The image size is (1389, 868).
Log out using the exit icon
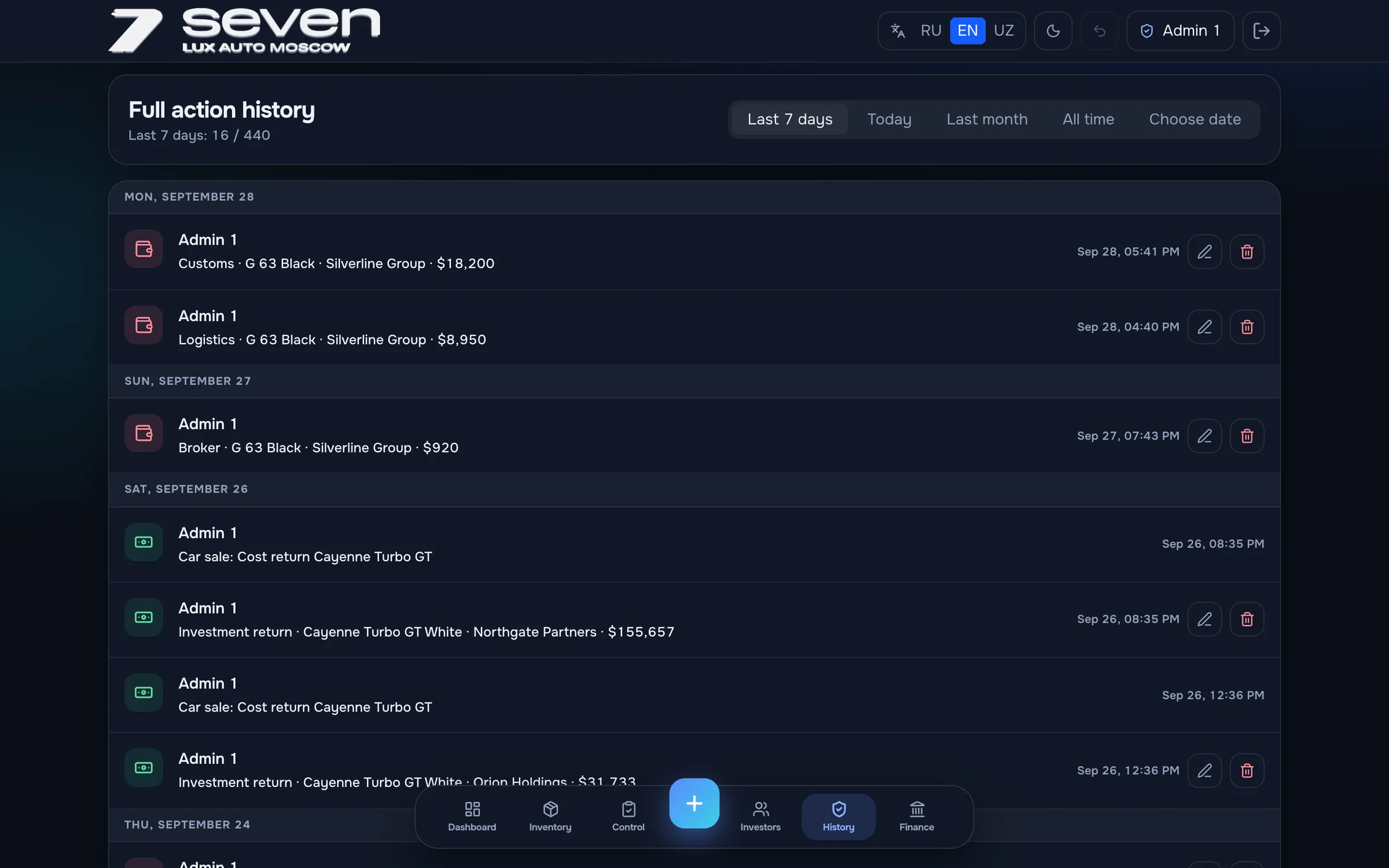(1261, 31)
